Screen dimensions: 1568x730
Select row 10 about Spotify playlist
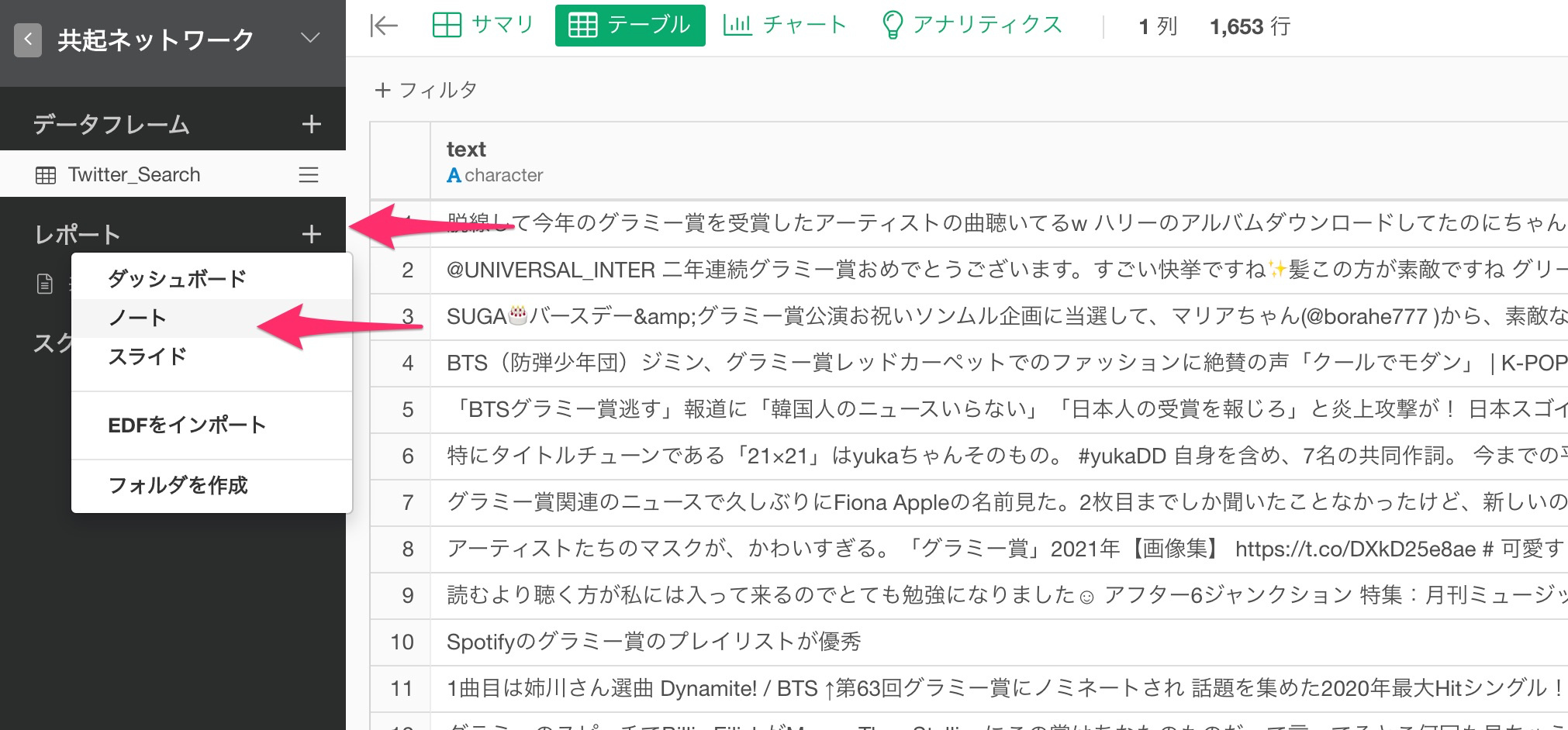[969, 642]
